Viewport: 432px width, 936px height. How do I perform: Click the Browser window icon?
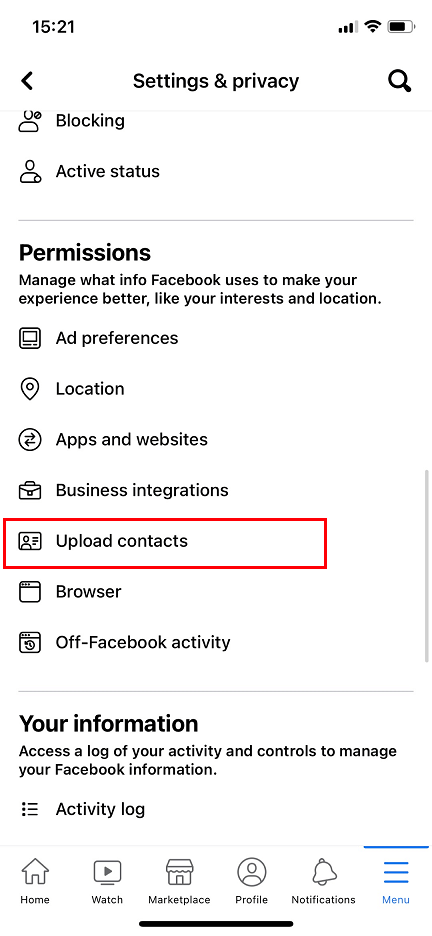pos(30,592)
